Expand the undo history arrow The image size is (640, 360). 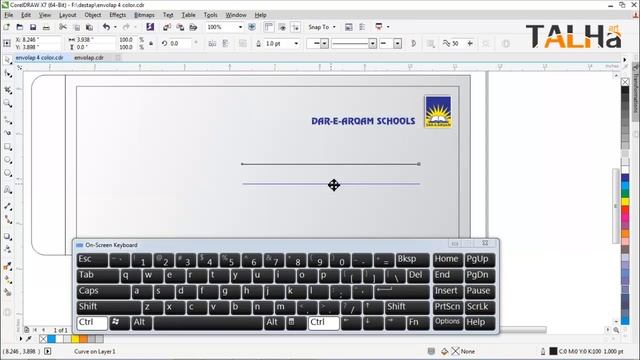click(115, 27)
